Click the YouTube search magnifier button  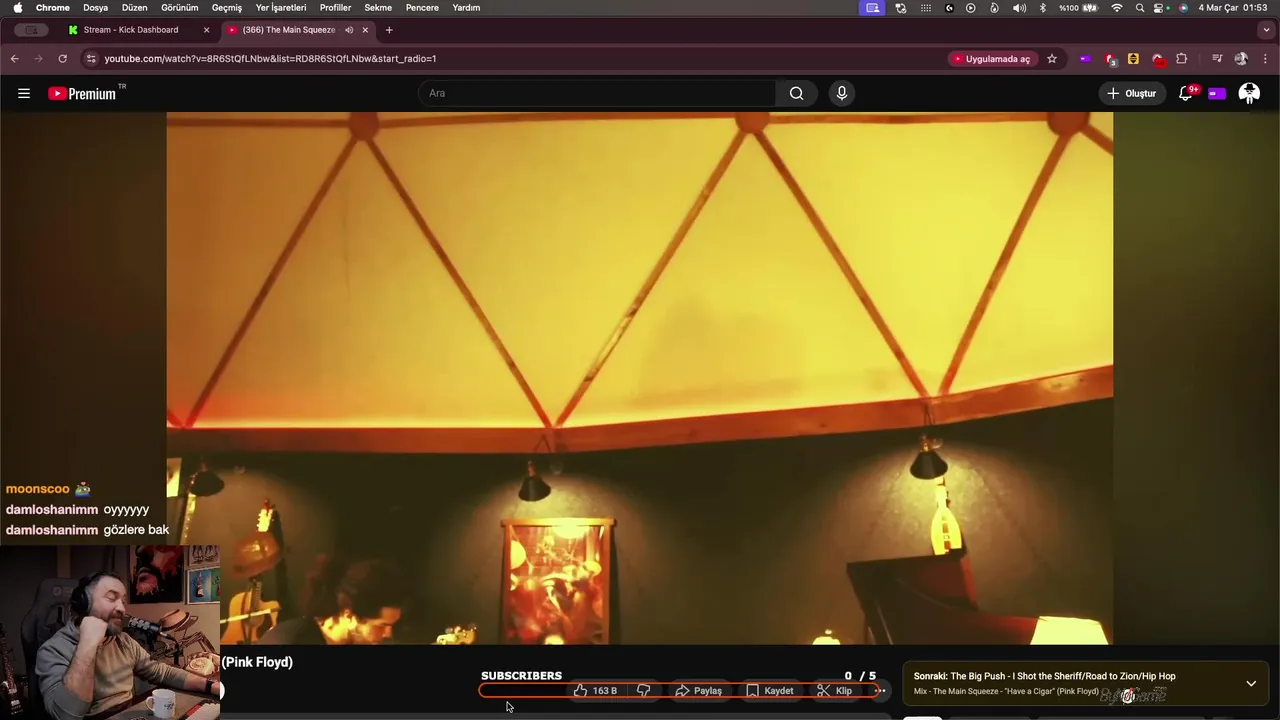[796, 93]
